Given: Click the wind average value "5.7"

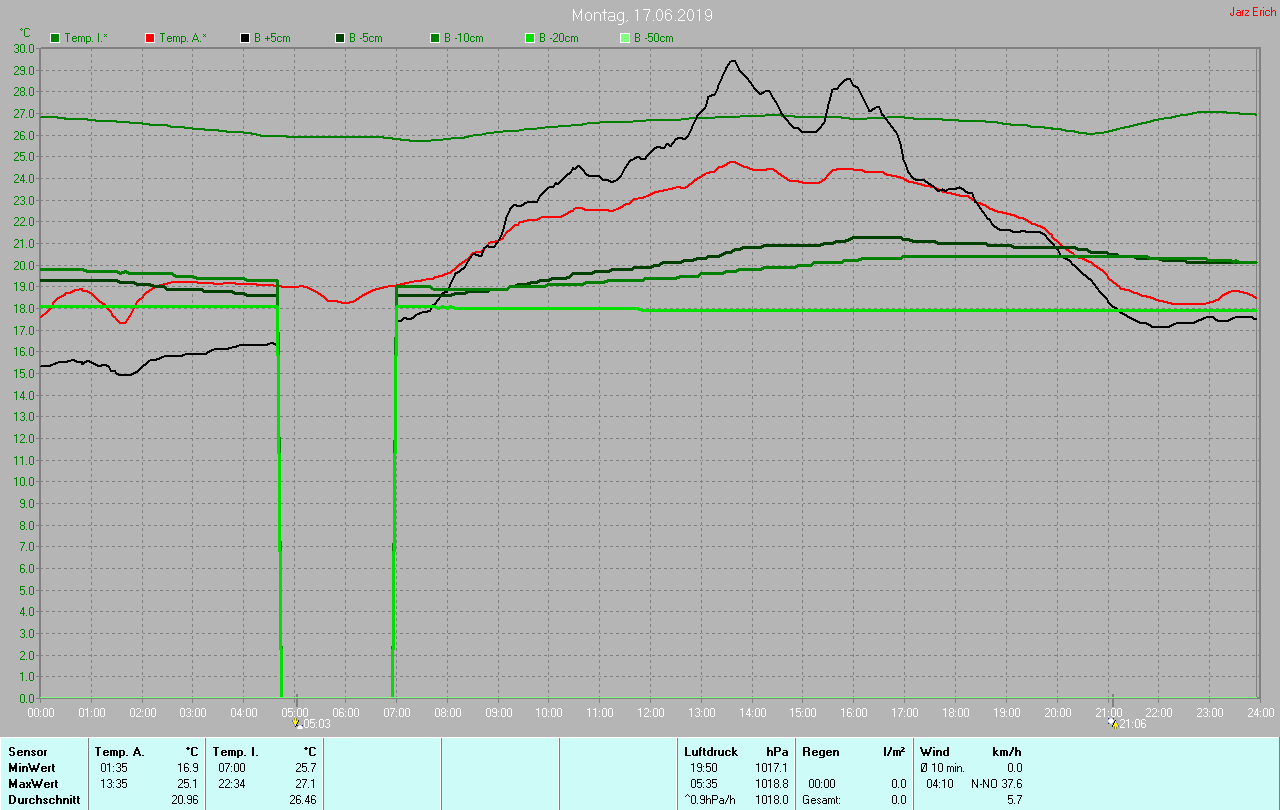Looking at the screenshot, I should tap(1014, 800).
